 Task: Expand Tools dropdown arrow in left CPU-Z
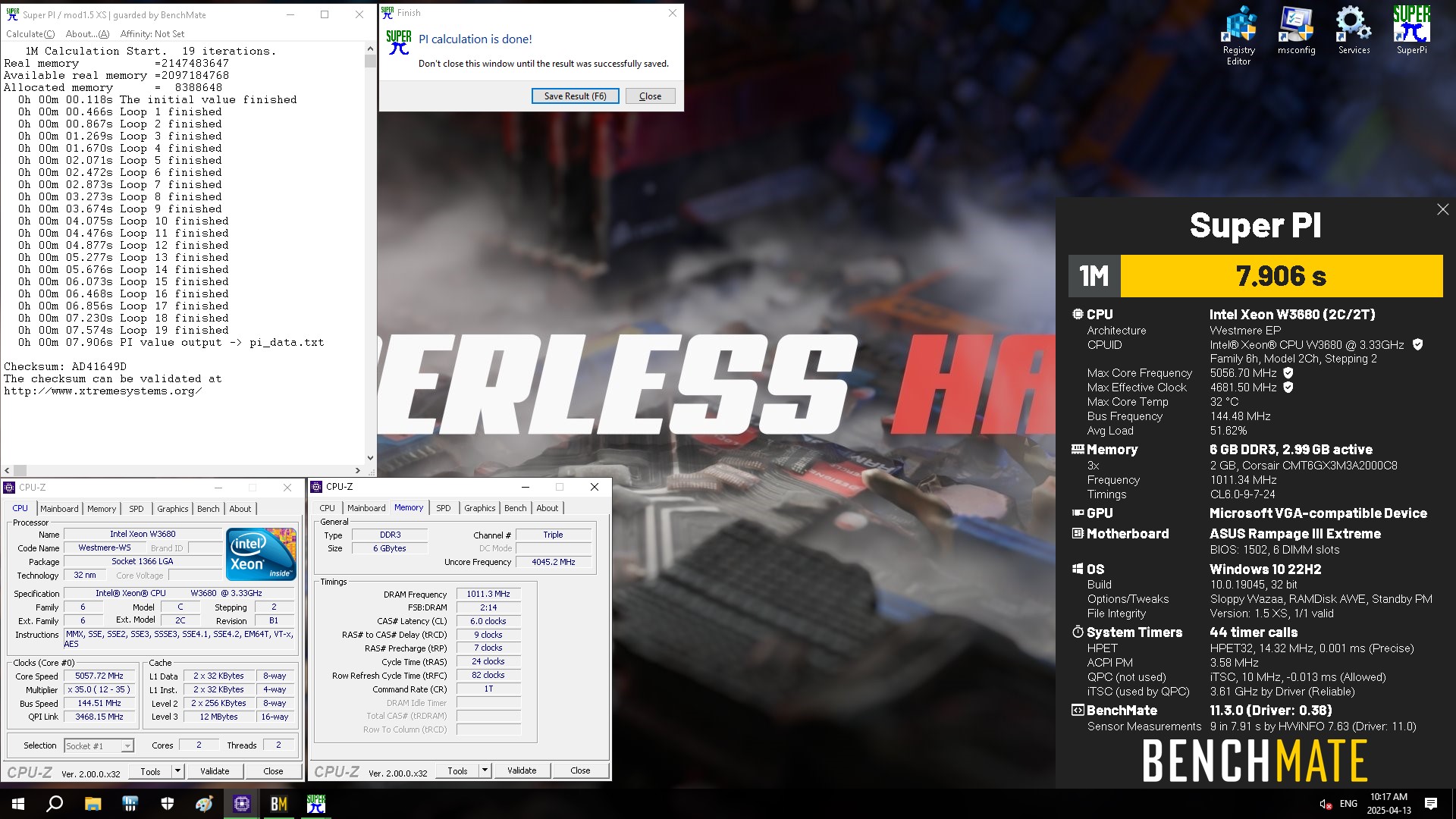(177, 772)
